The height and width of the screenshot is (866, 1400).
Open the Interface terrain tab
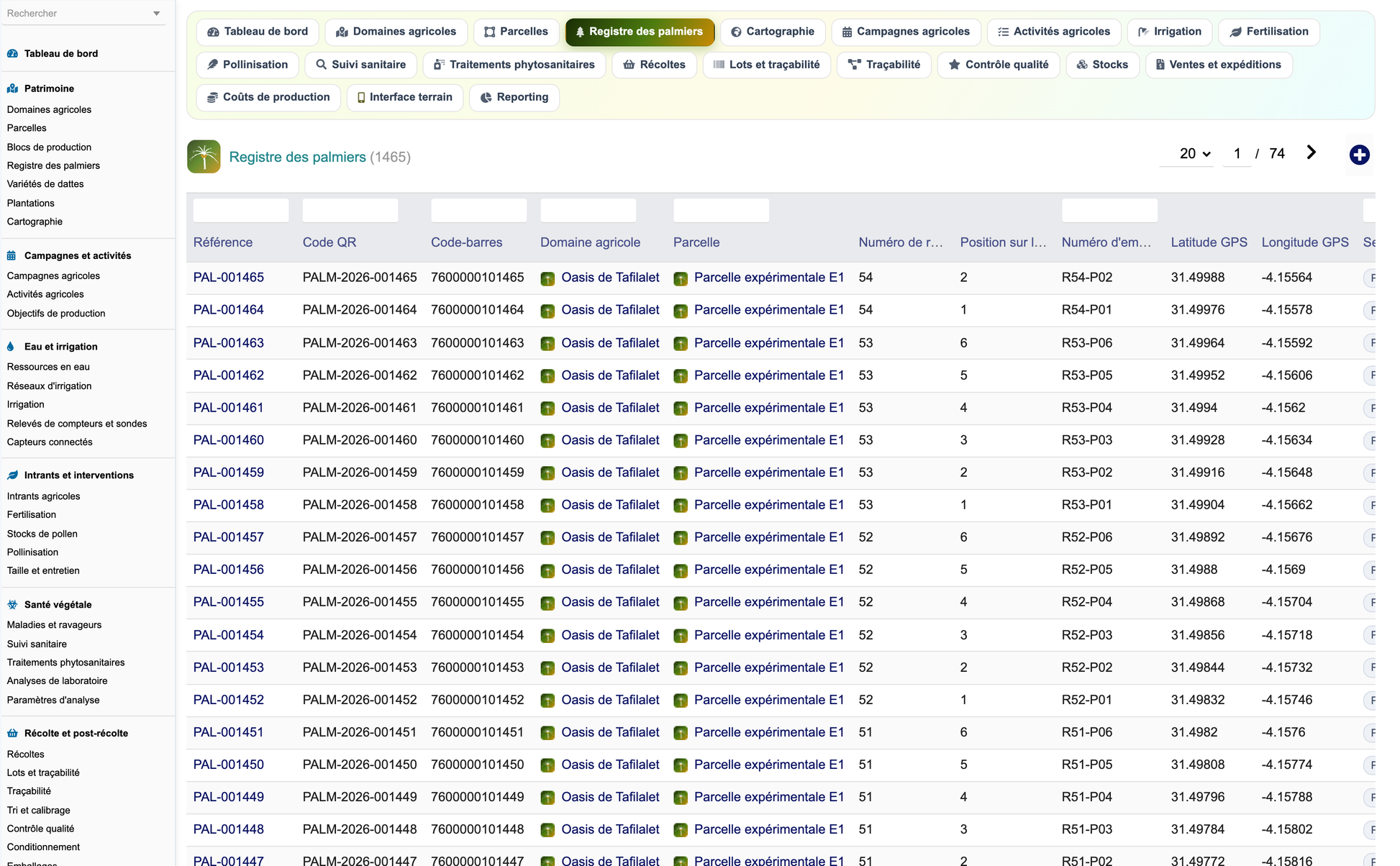(405, 97)
